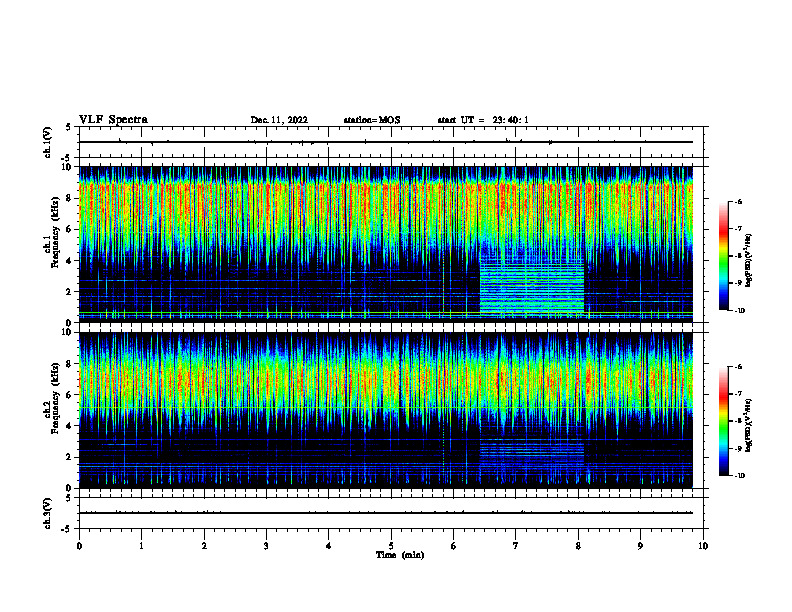The image size is (792, 612).
Task: Click the "VLF Spectra" plot title
Action: pyautogui.click(x=113, y=120)
